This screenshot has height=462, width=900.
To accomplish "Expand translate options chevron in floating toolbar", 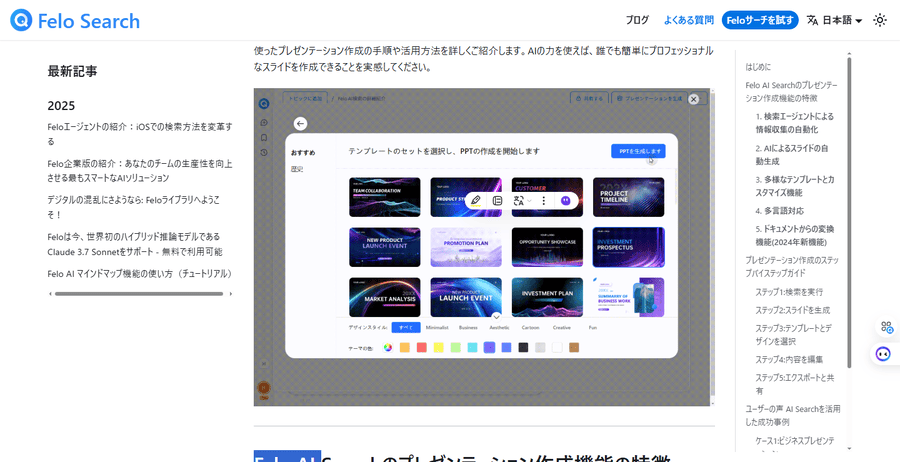I will point(530,200).
